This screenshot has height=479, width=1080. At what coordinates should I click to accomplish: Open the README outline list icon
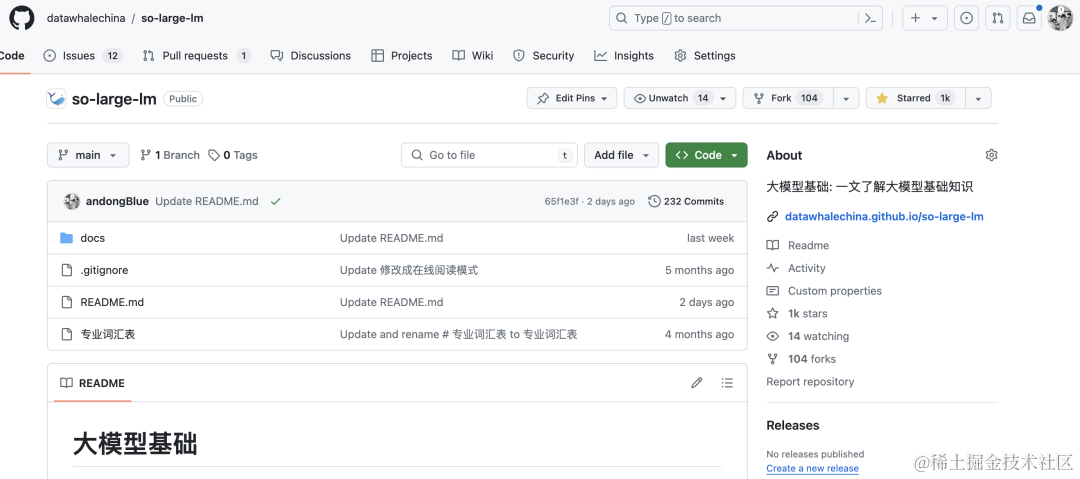[727, 383]
